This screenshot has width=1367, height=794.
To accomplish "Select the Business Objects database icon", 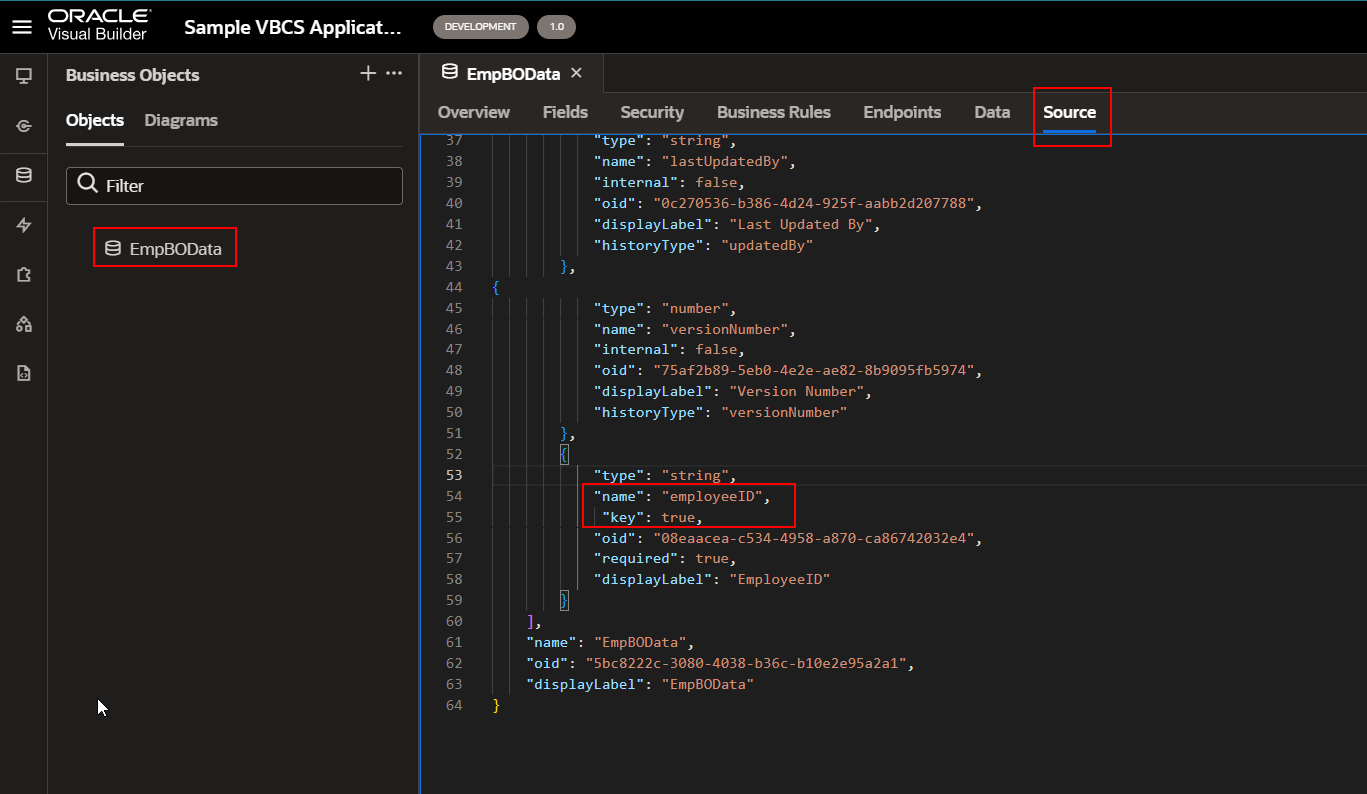I will click(24, 176).
